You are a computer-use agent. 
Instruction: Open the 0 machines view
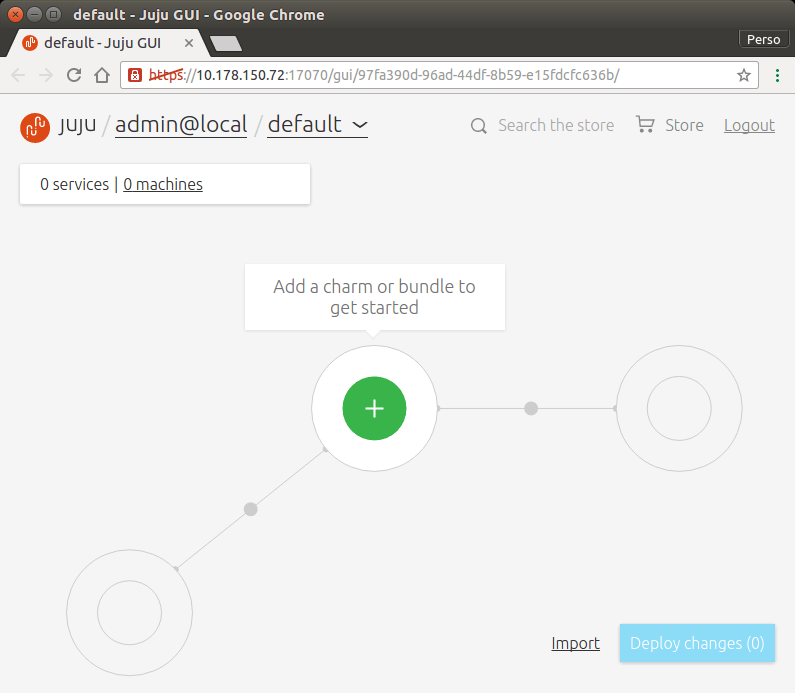click(163, 184)
